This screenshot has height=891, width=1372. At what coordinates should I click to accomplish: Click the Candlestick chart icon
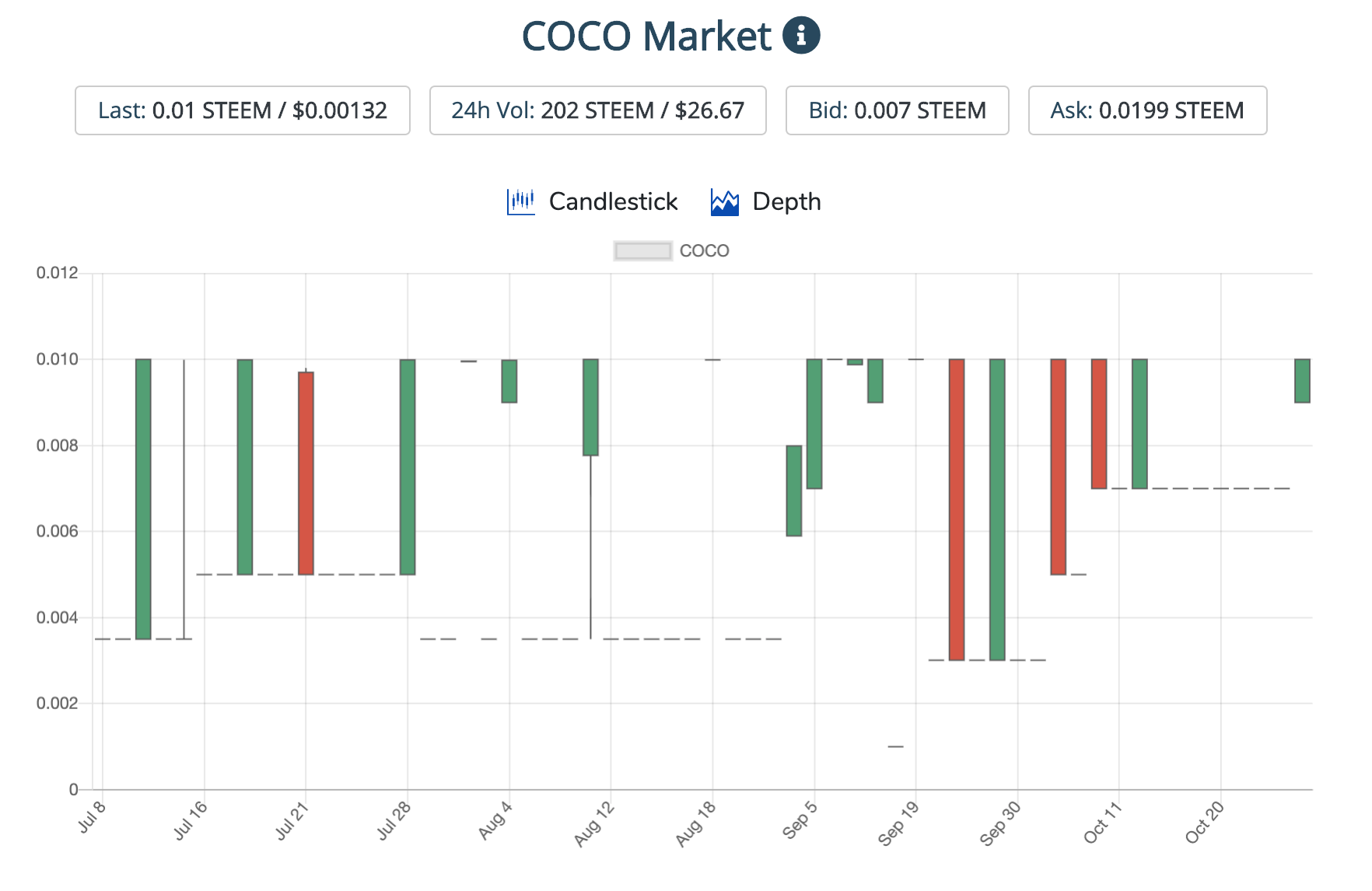click(520, 202)
